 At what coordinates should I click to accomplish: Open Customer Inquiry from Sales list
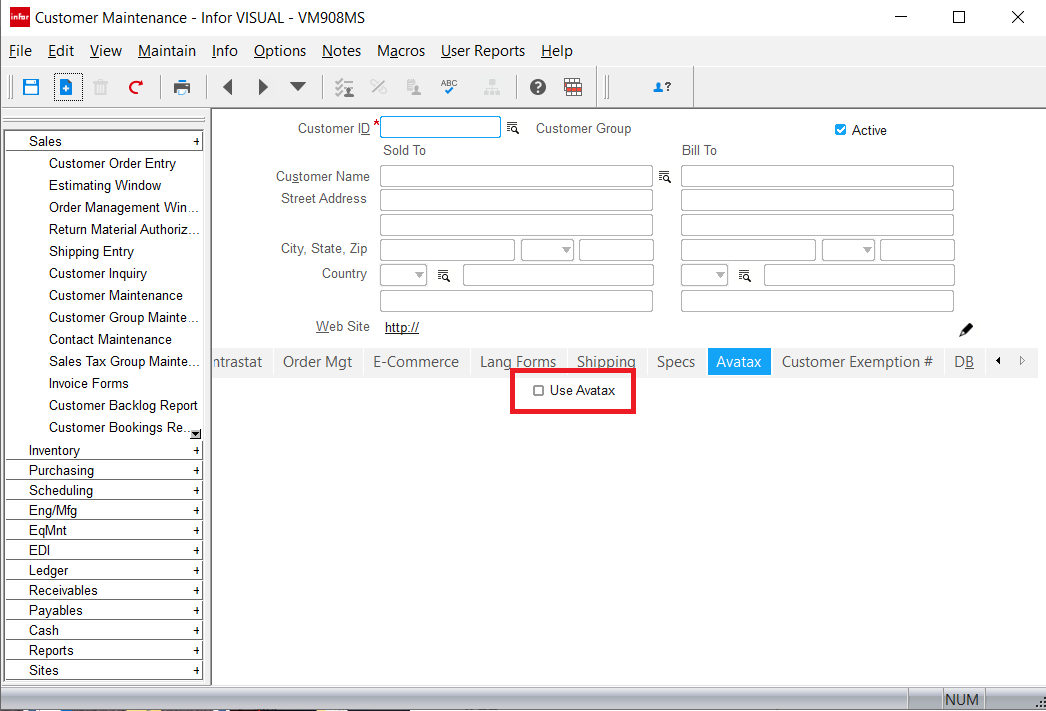coord(97,273)
